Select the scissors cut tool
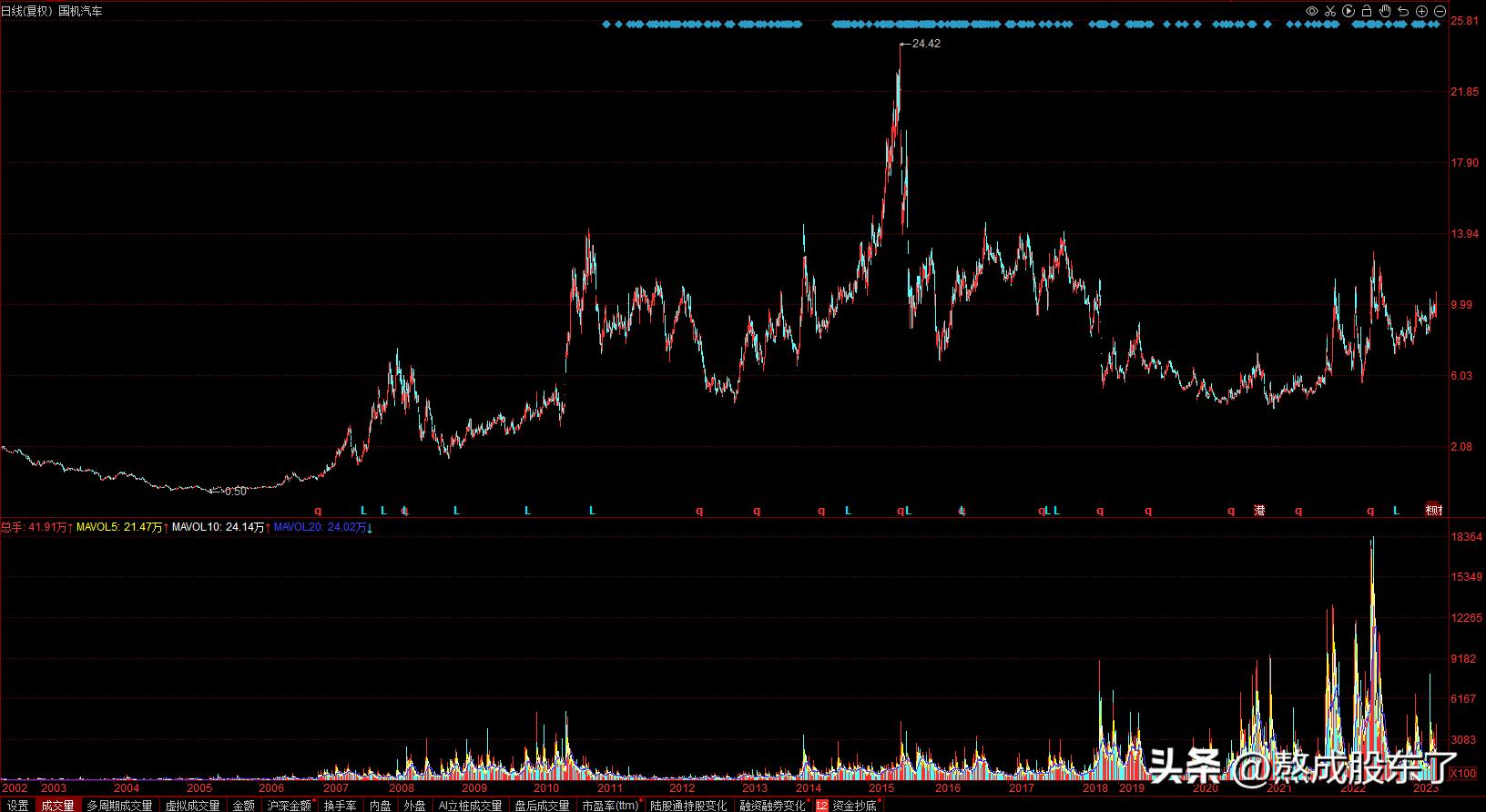 pyautogui.click(x=1330, y=11)
